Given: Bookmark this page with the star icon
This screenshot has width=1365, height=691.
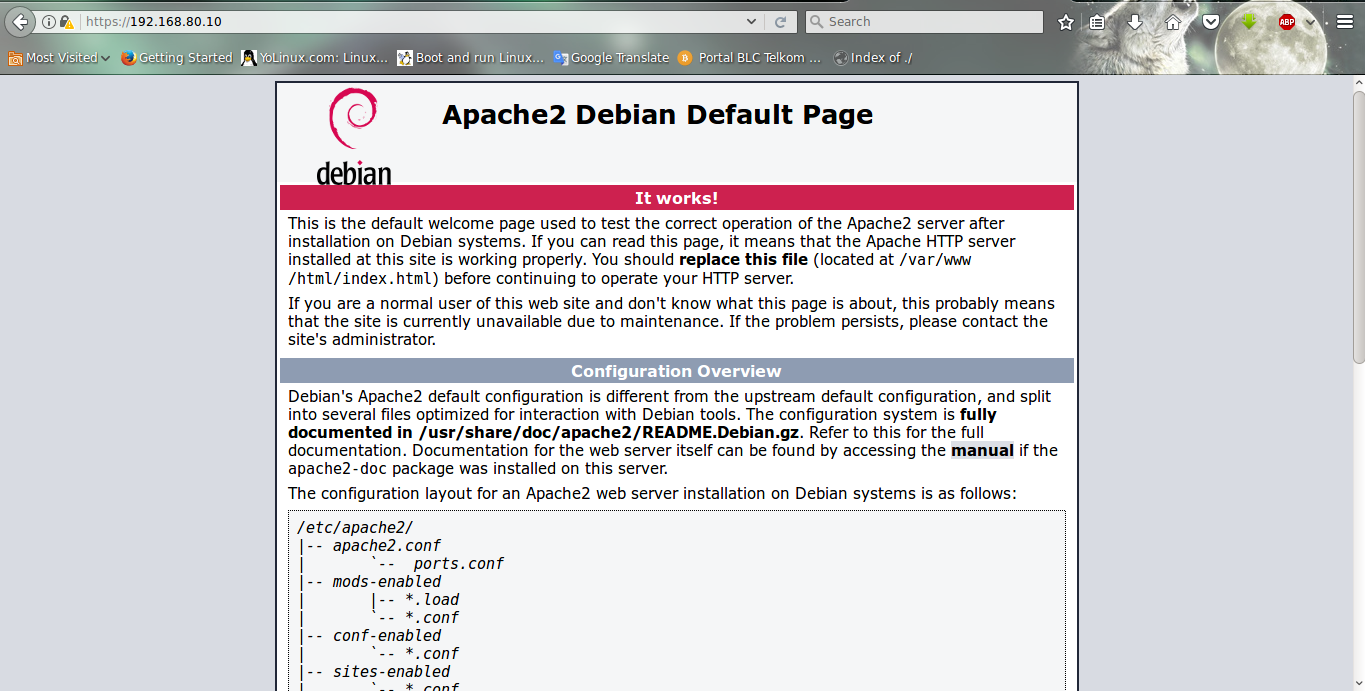Looking at the screenshot, I should point(1066,21).
